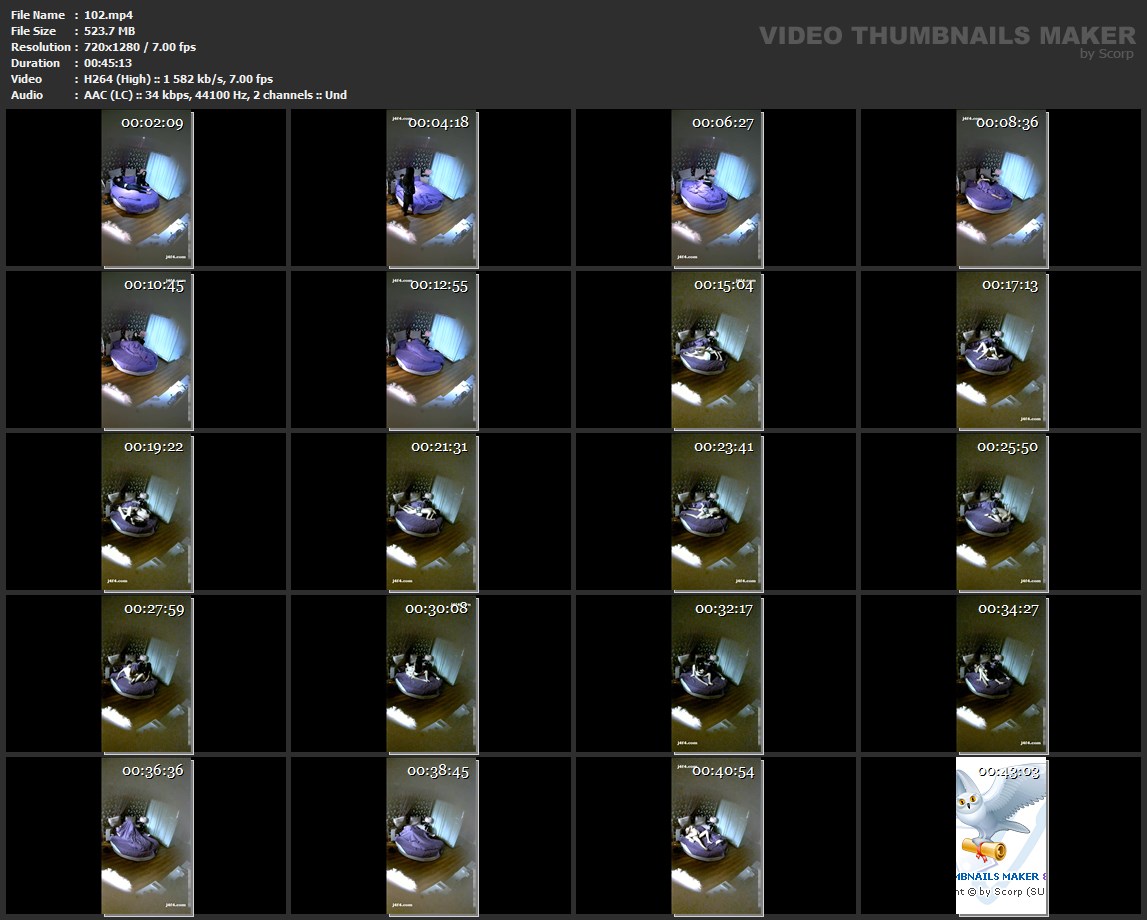This screenshot has width=1147, height=920.
Task: Open the frame at 00:08:36
Action: pyautogui.click(x=1002, y=189)
